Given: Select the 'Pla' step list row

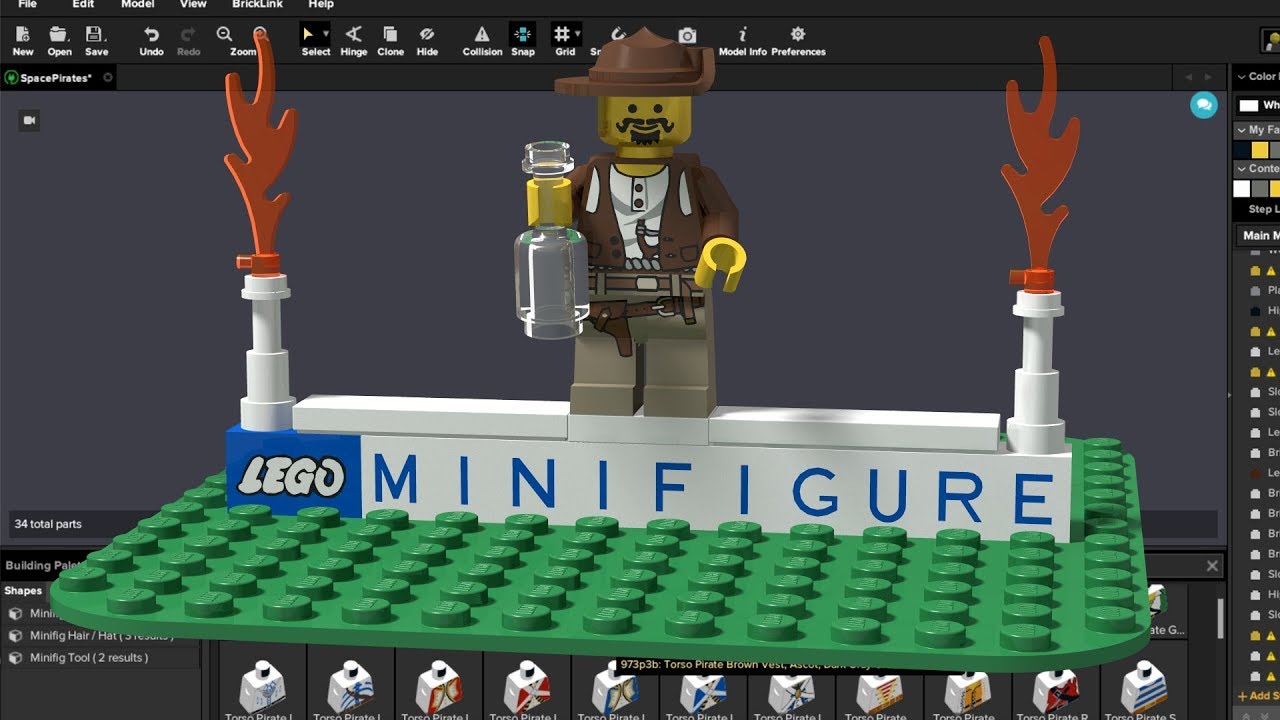Looking at the screenshot, I should [1264, 290].
